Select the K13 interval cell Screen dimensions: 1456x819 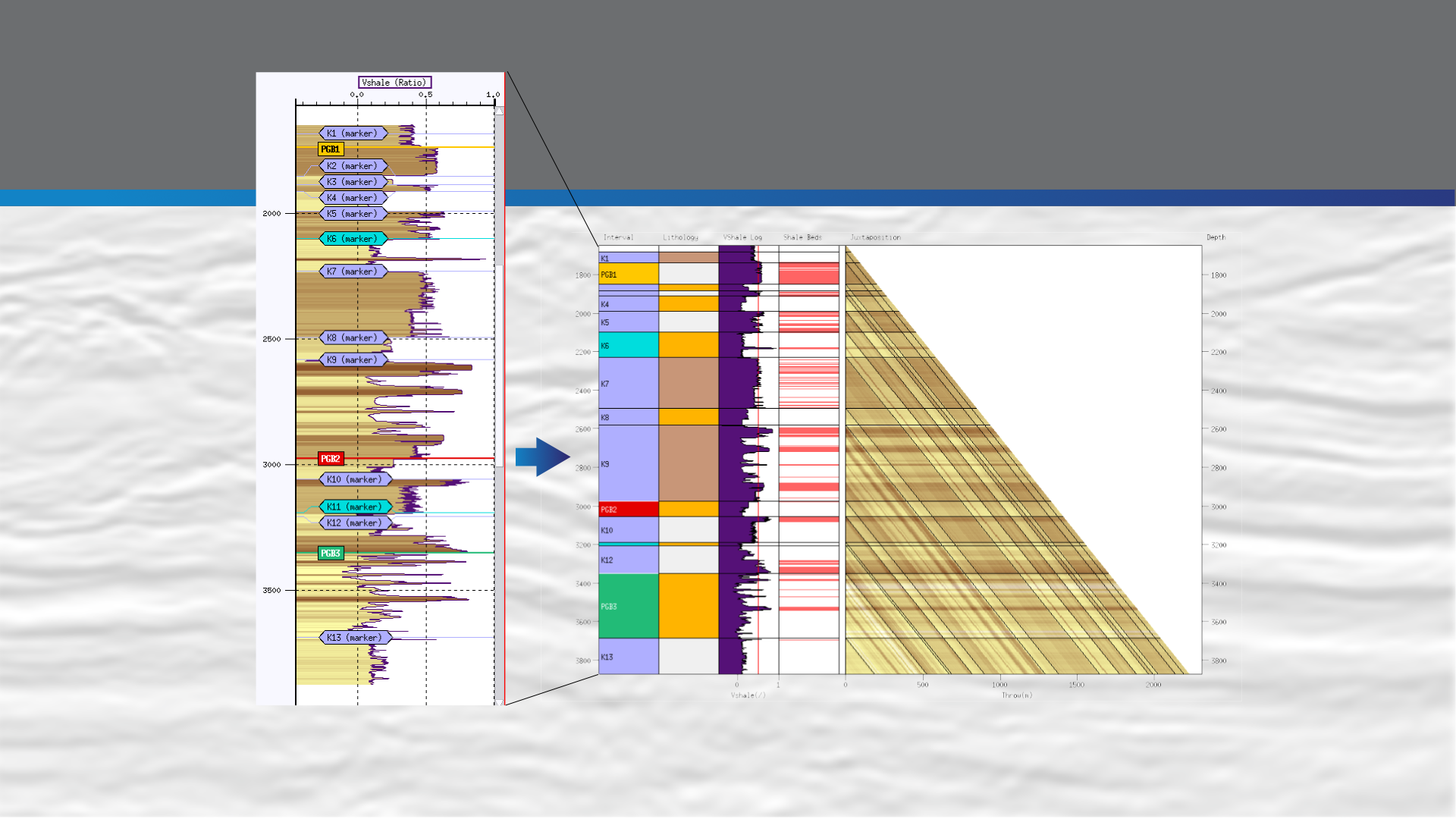coord(629,657)
